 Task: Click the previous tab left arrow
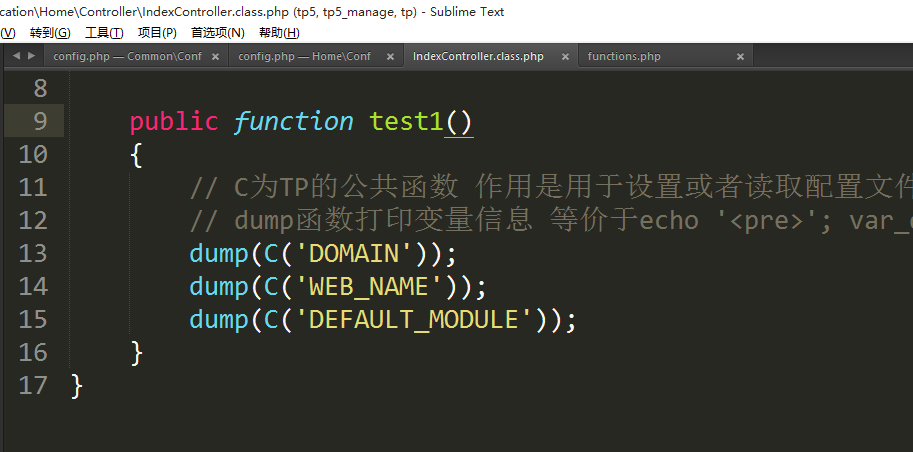point(15,57)
